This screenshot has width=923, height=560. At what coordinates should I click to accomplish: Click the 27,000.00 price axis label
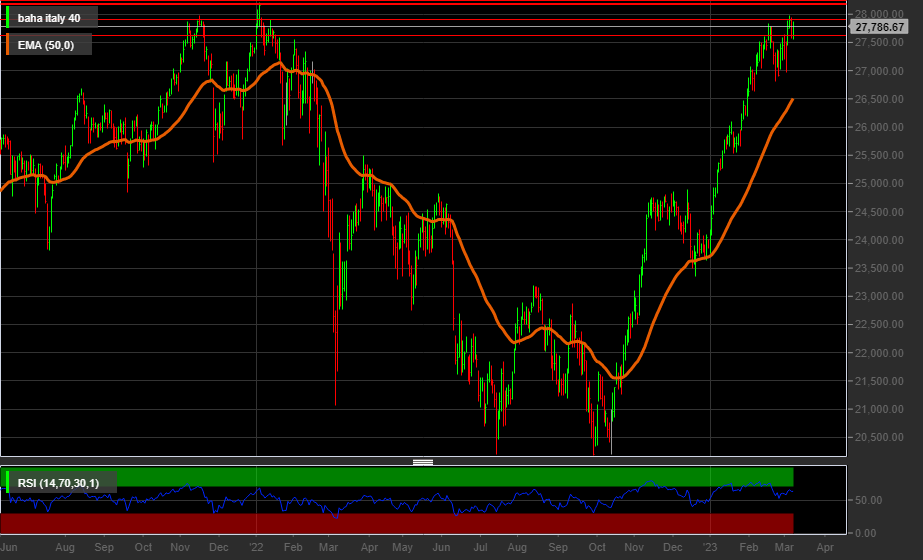point(879,71)
